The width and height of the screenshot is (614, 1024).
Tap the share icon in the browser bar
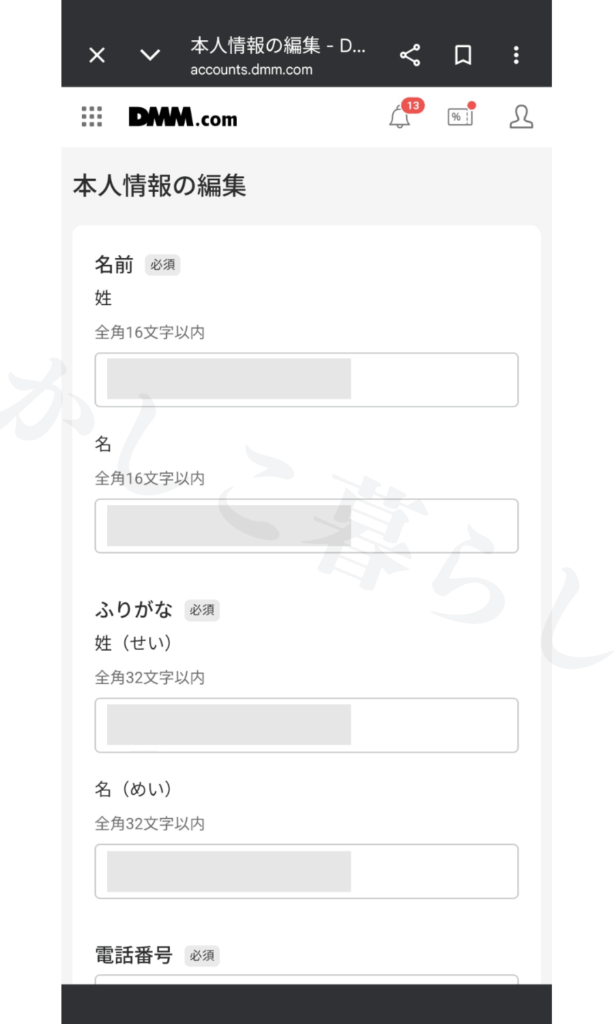click(x=410, y=55)
